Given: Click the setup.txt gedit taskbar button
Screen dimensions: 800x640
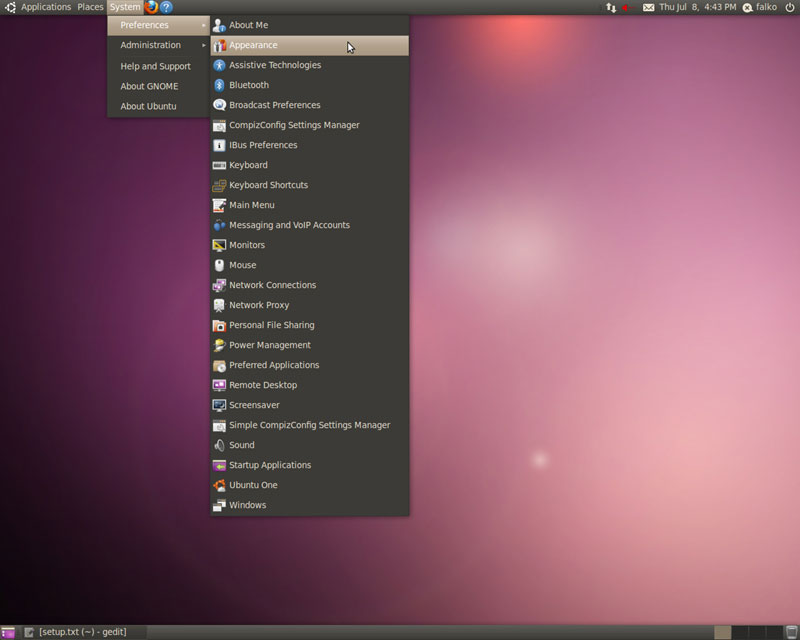Looking at the screenshot, I should (x=82, y=632).
